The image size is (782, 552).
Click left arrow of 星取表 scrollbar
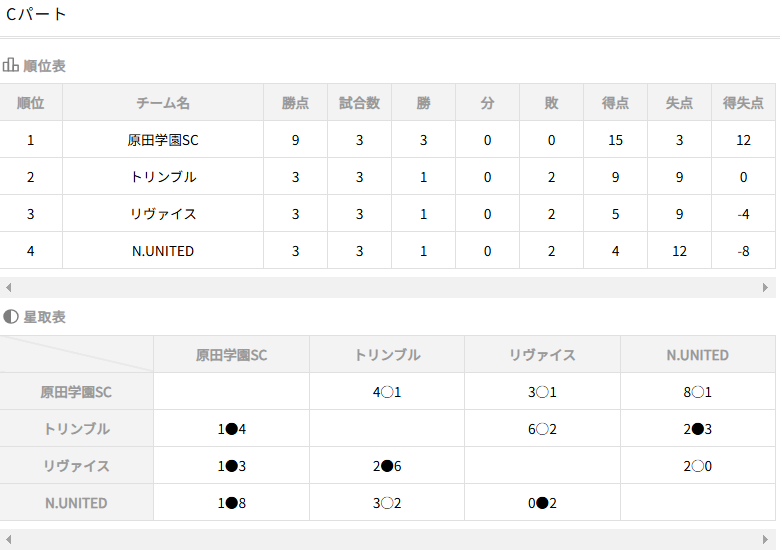pyautogui.click(x=8, y=540)
